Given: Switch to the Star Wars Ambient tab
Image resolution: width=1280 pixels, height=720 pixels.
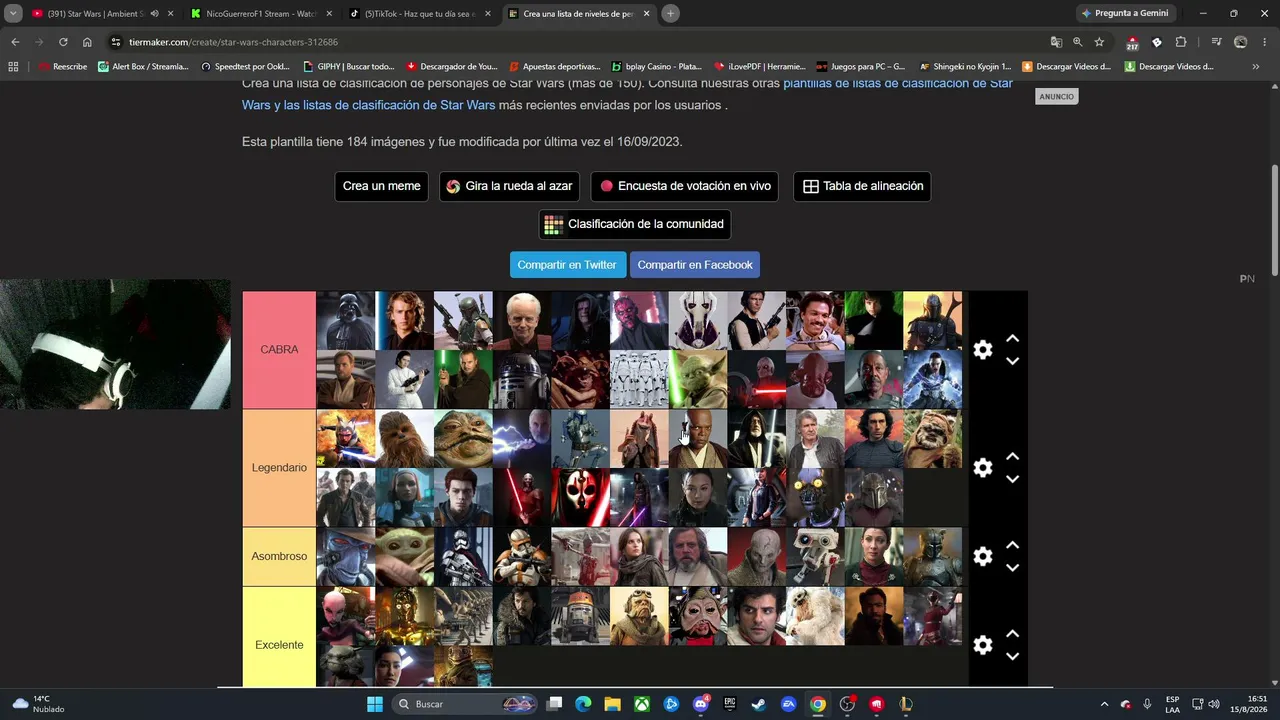Looking at the screenshot, I should pyautogui.click(x=102, y=13).
